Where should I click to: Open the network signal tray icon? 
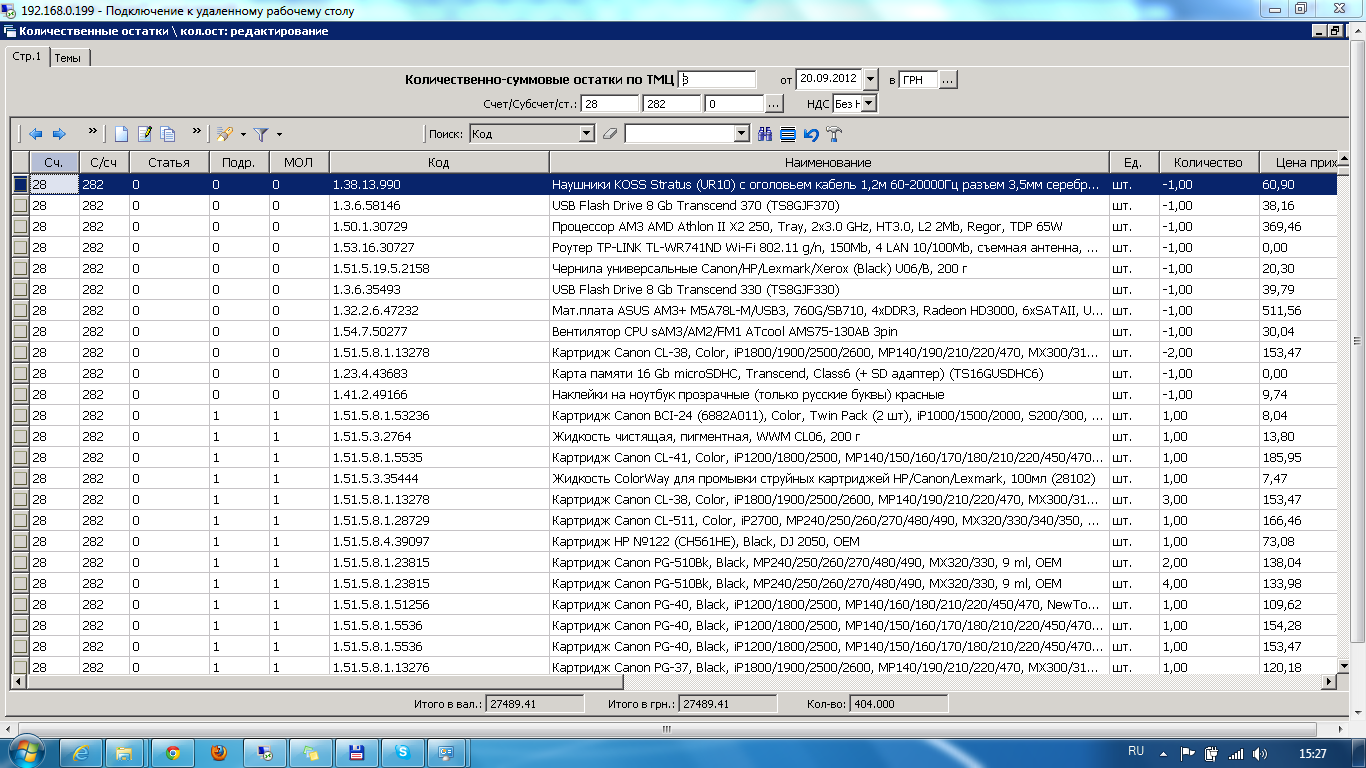1236,753
